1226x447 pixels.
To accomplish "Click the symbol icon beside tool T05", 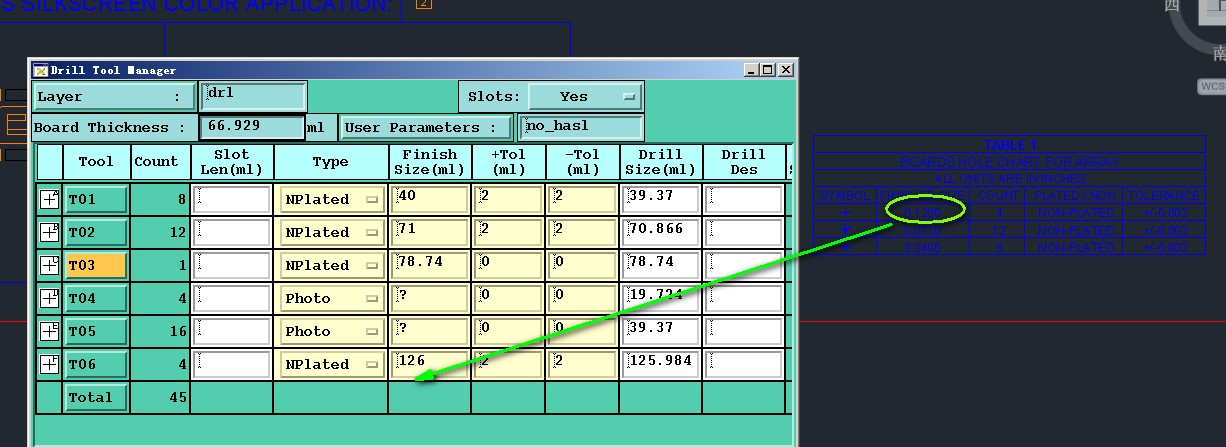I will click(49, 331).
